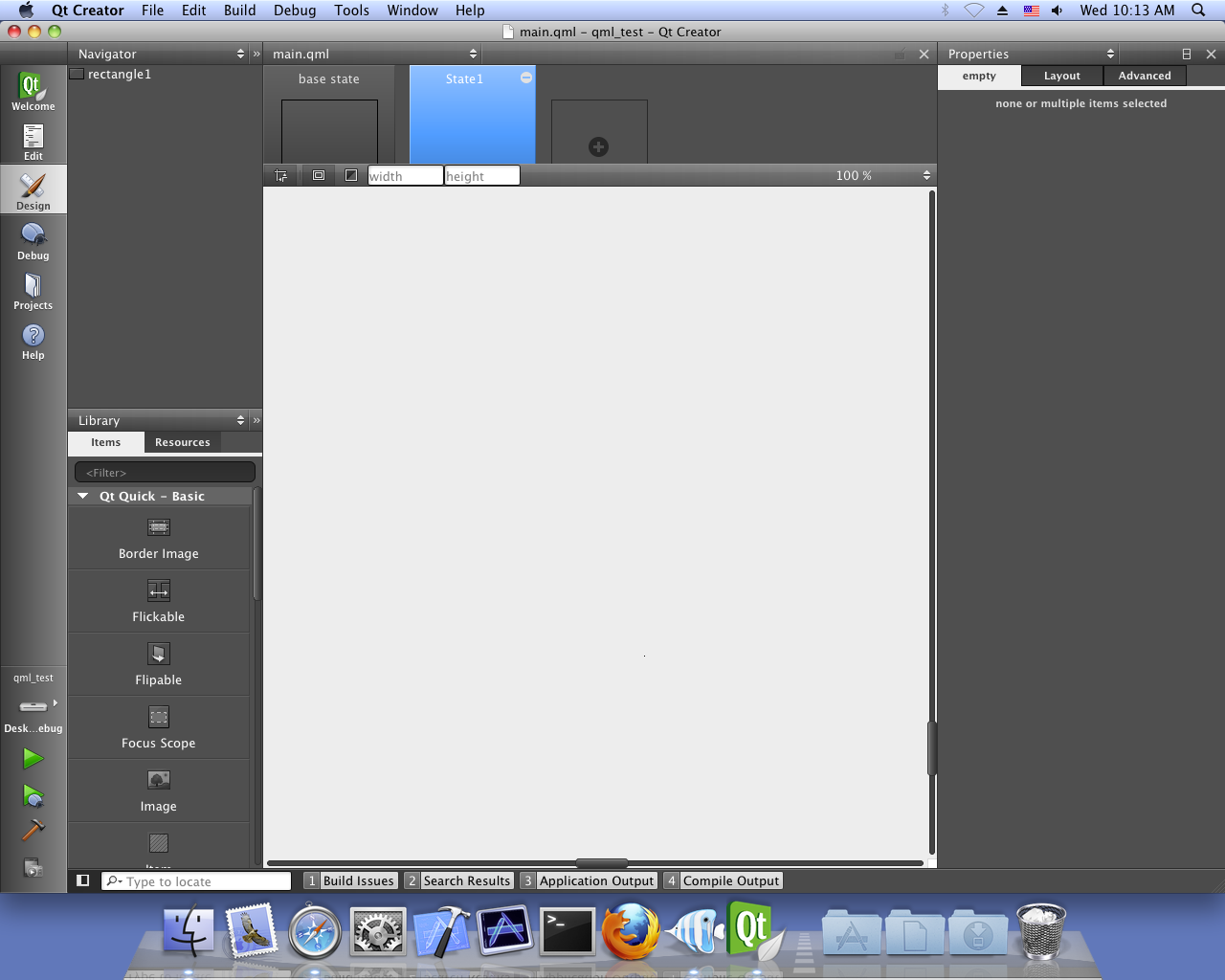Add a new state with the plus icon

(599, 146)
